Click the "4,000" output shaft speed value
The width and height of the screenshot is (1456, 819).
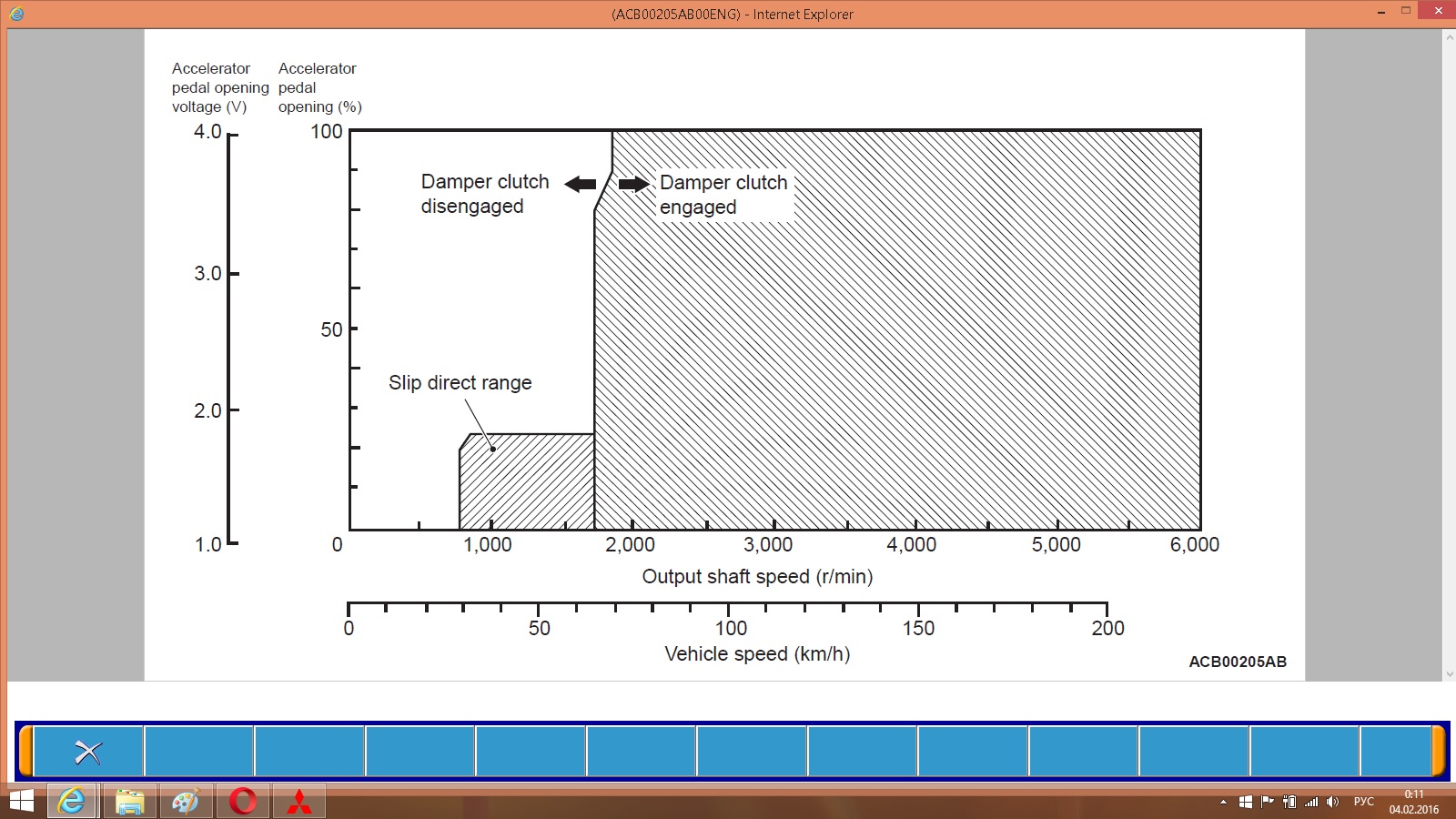(x=912, y=545)
